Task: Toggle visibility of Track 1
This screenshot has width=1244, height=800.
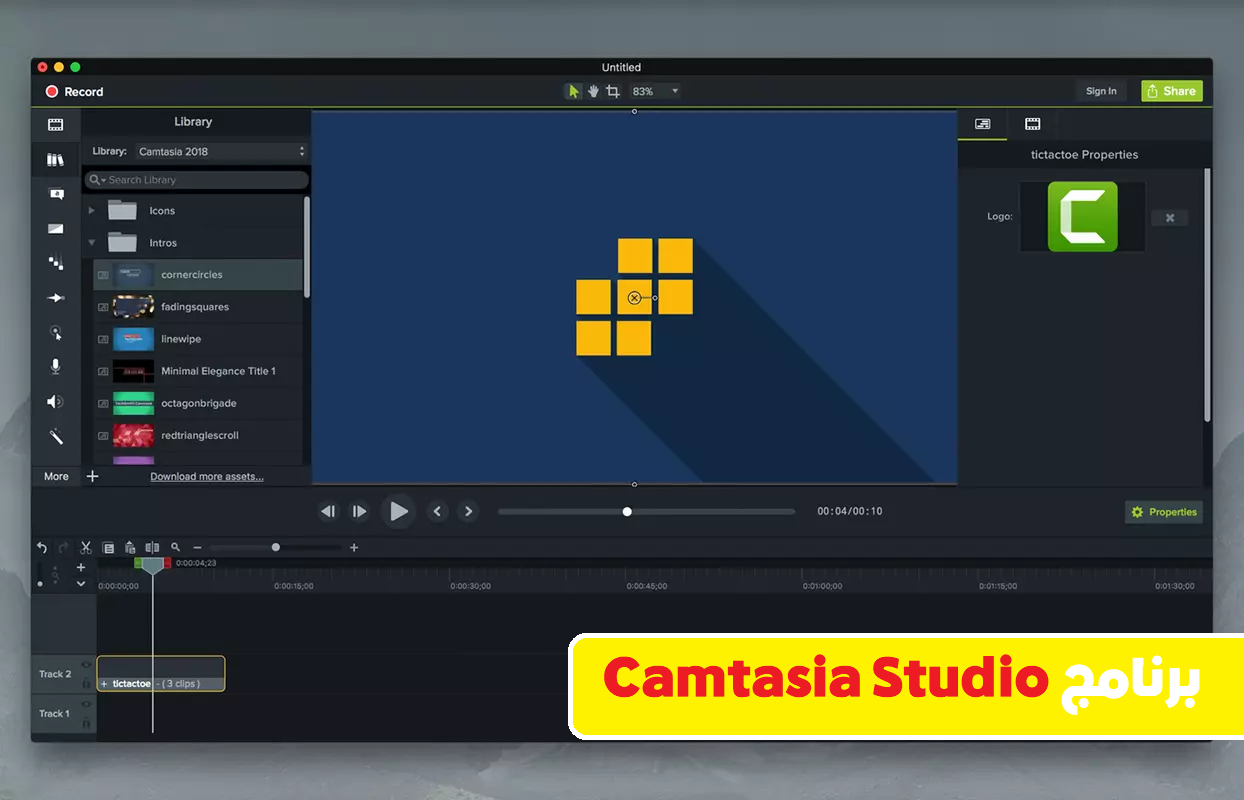Action: [86, 703]
